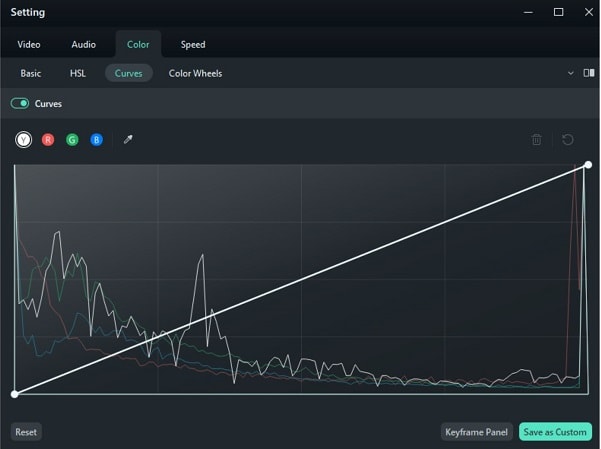Click Save as Custom button

(x=555, y=432)
